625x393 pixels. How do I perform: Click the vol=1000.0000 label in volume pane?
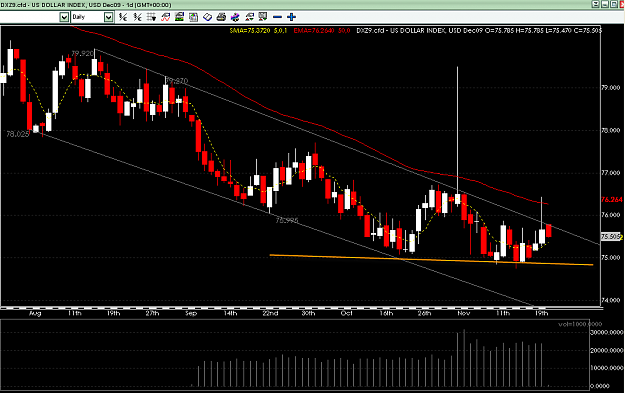580,324
